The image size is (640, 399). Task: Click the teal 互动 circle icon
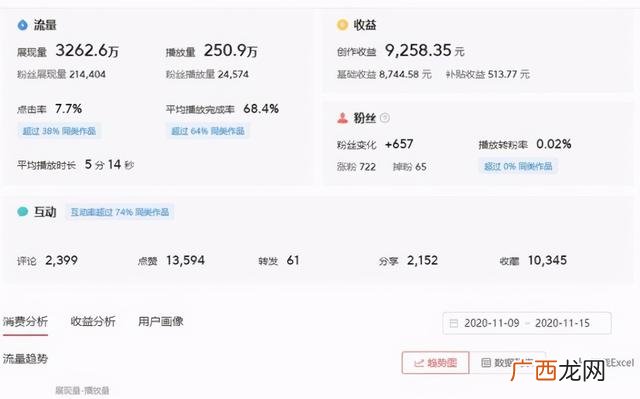(22, 211)
